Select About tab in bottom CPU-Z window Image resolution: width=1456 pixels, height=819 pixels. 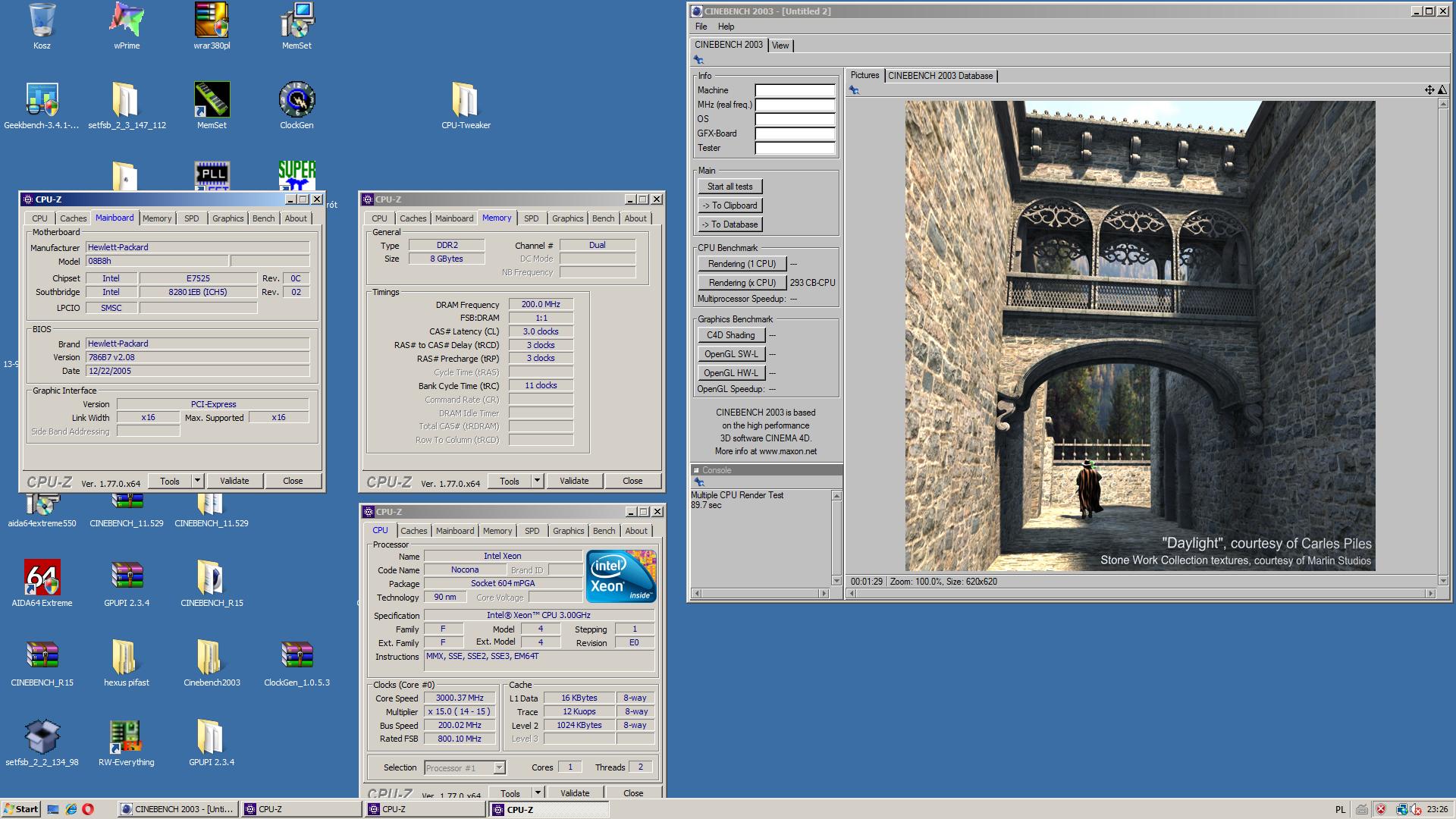pyautogui.click(x=636, y=531)
